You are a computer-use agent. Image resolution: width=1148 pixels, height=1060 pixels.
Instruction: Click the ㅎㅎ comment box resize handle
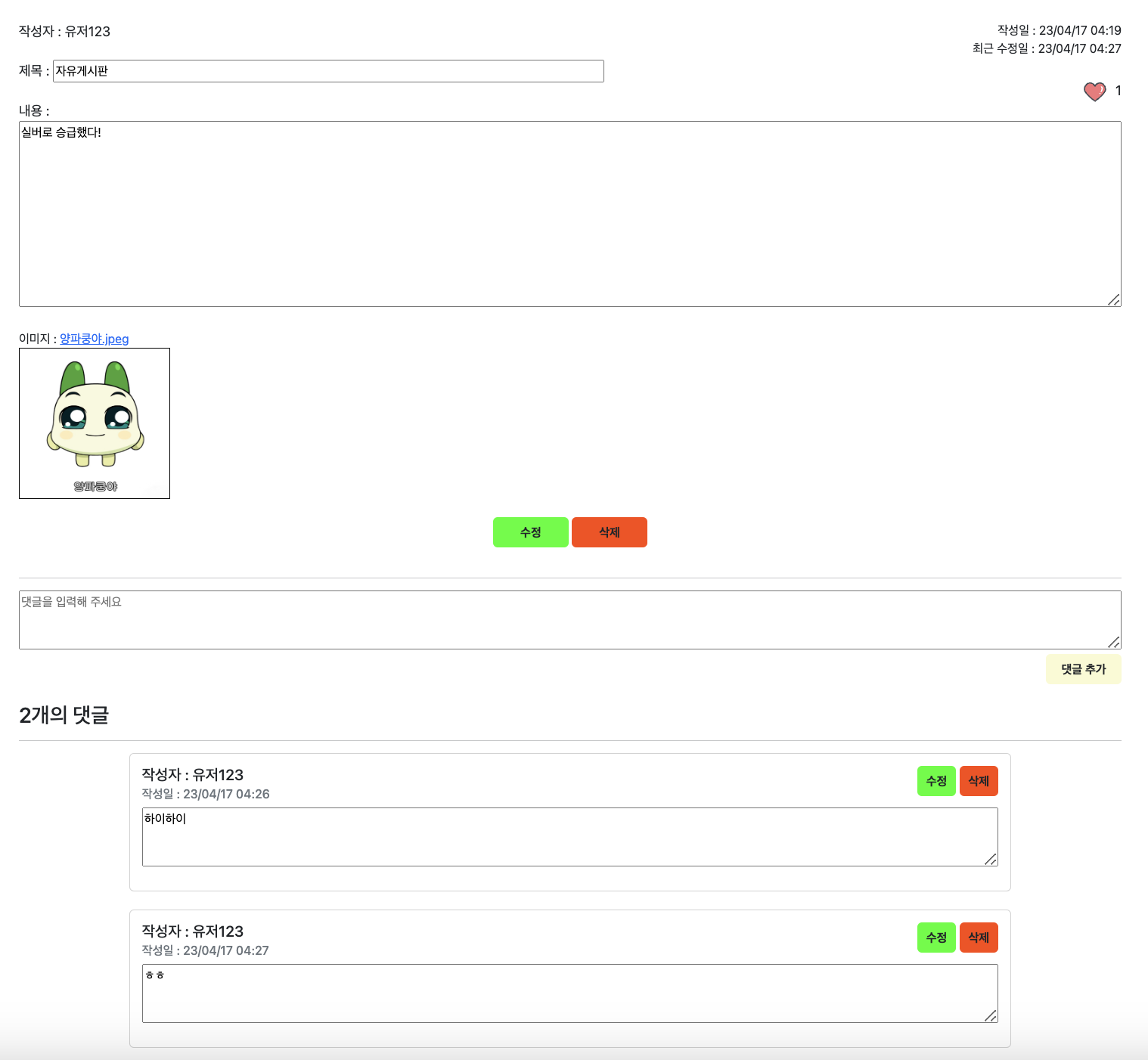pos(991,1016)
